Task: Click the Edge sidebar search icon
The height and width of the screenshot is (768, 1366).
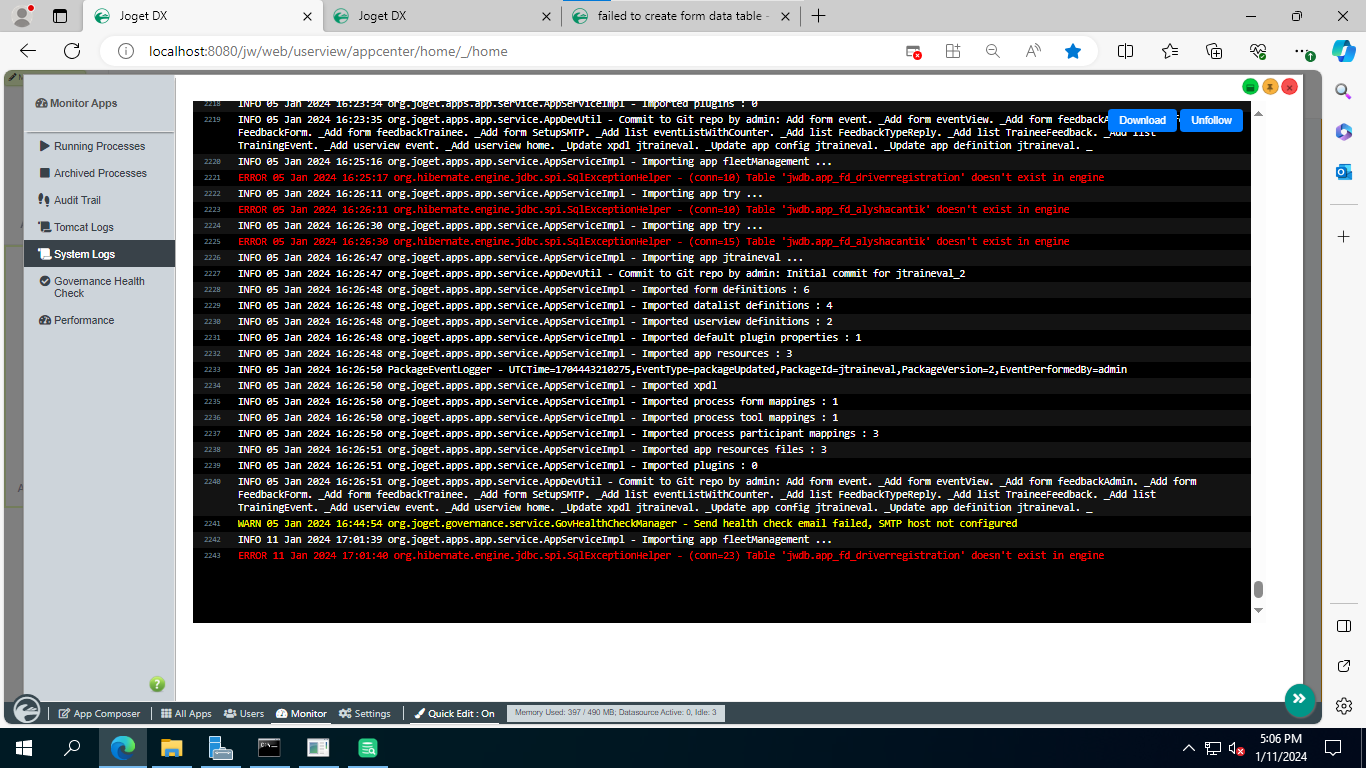Action: coord(1344,91)
